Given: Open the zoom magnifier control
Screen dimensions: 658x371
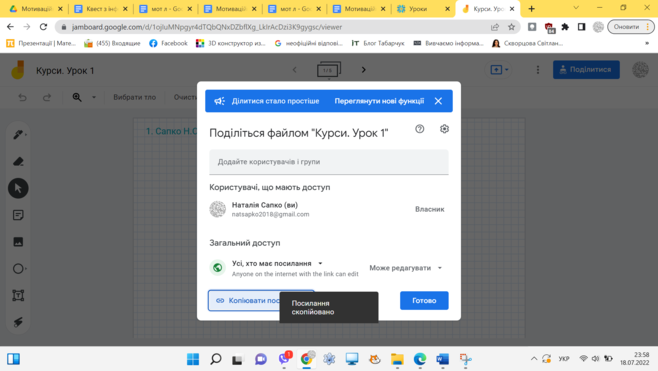Looking at the screenshot, I should click(77, 97).
